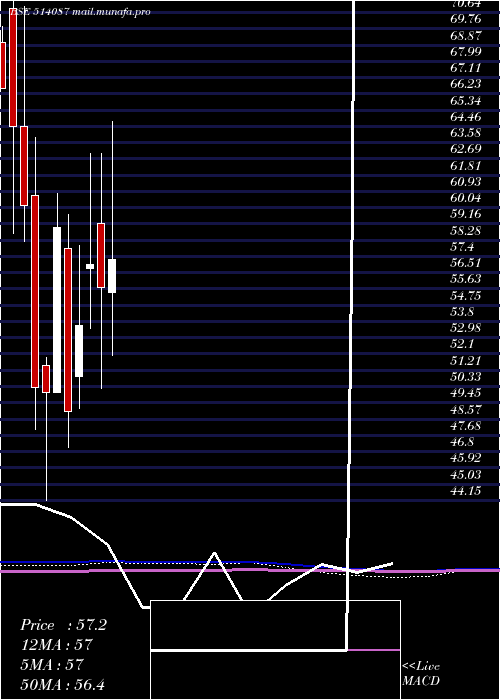Click the 59.16 price level

pos(466,213)
